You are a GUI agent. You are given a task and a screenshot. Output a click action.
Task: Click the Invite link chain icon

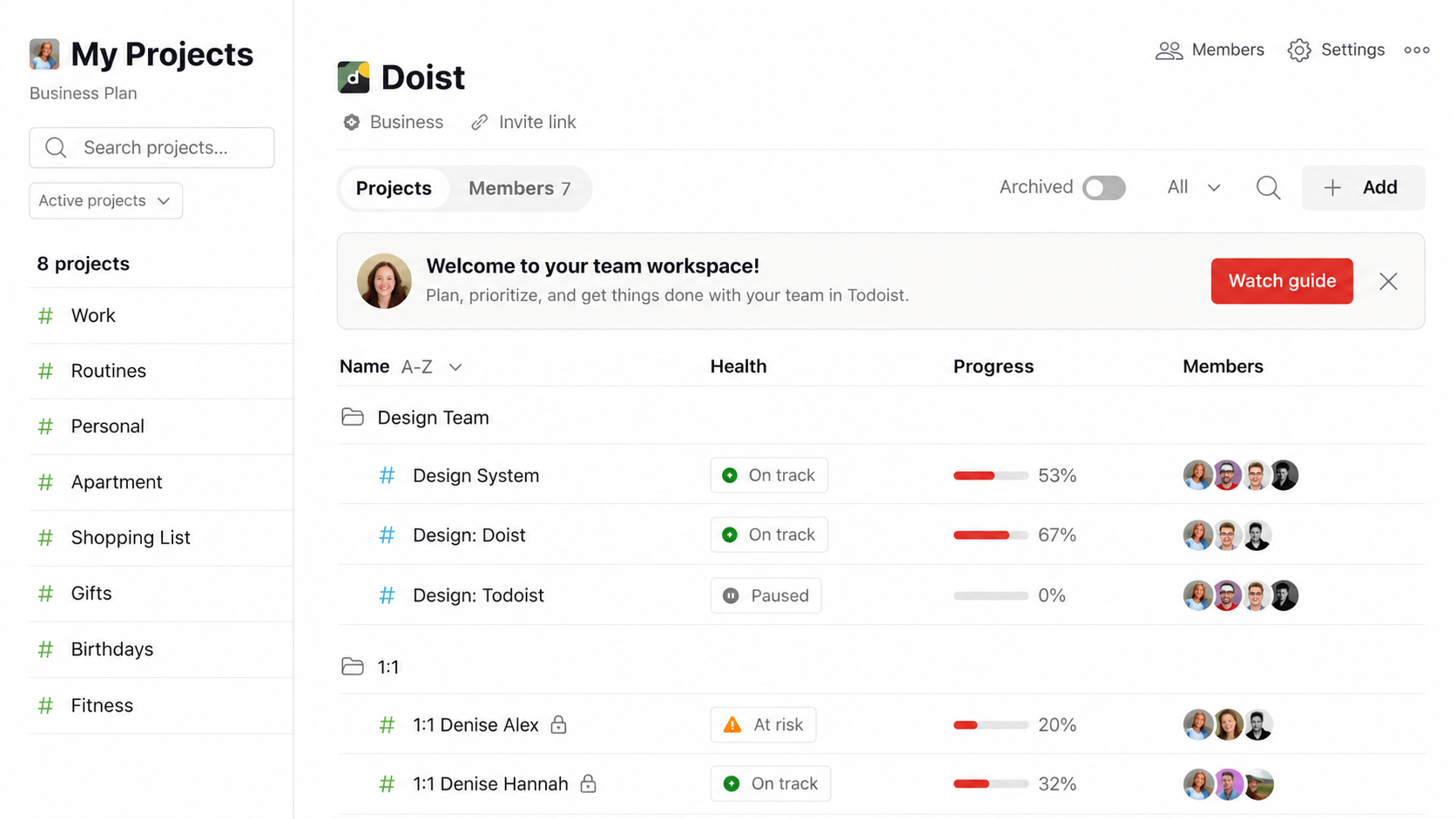[x=479, y=123]
